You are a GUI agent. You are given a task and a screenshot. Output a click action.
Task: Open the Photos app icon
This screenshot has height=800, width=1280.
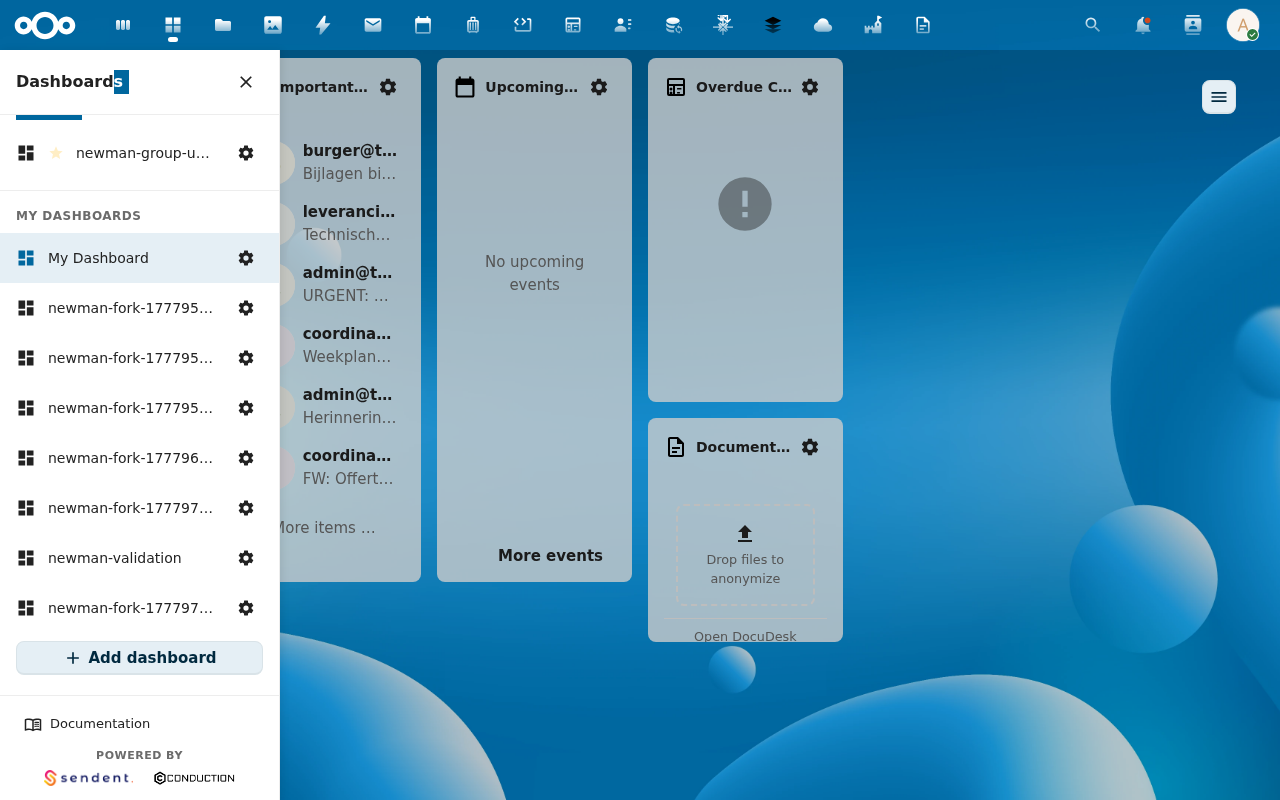pos(273,25)
